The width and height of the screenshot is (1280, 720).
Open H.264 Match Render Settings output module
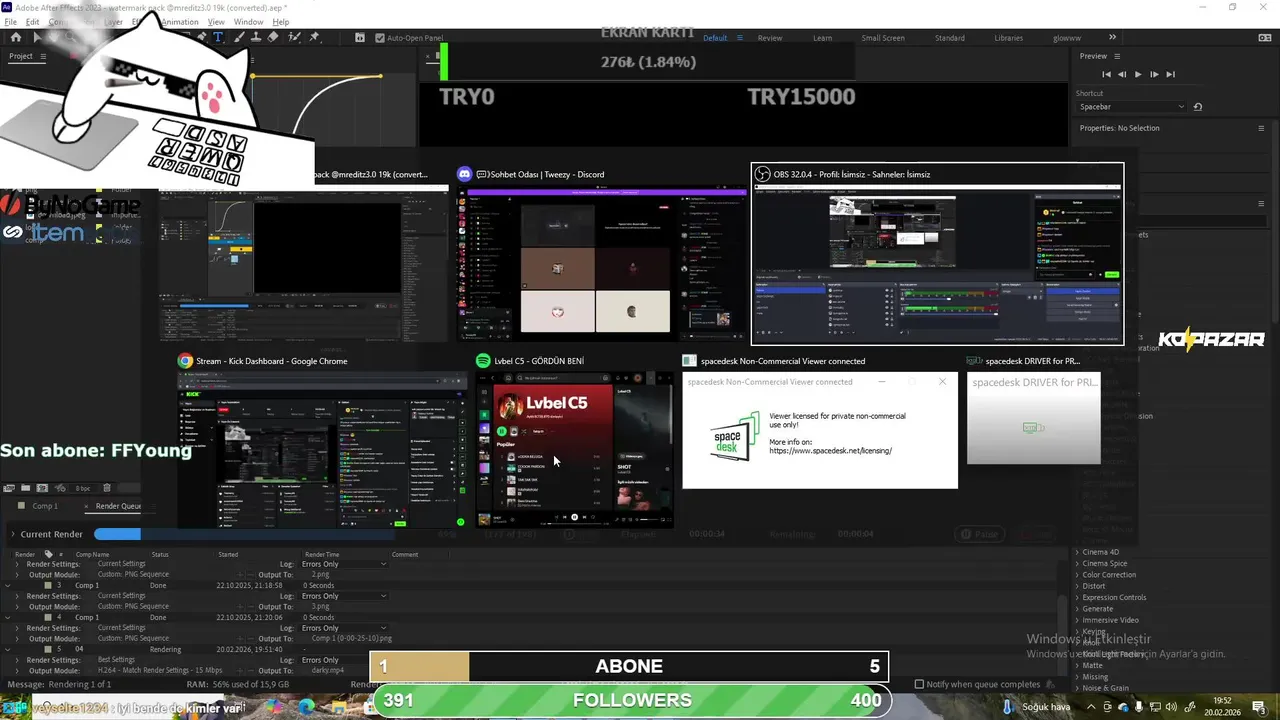160,671
